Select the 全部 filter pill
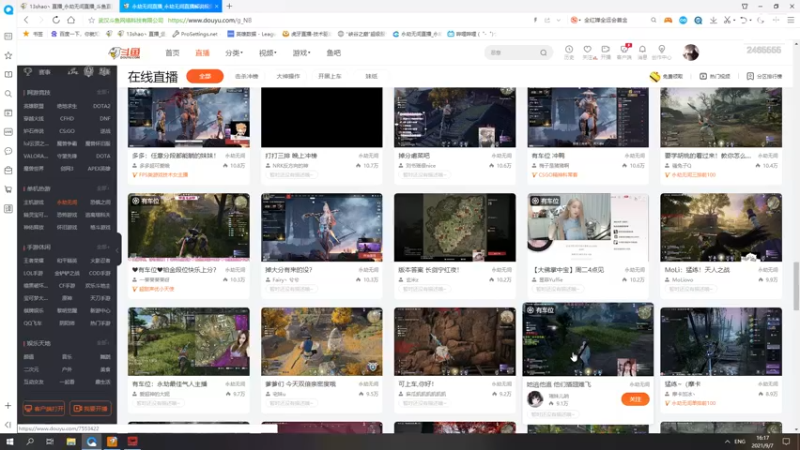Image resolution: width=800 pixels, height=450 pixels. click(x=205, y=76)
